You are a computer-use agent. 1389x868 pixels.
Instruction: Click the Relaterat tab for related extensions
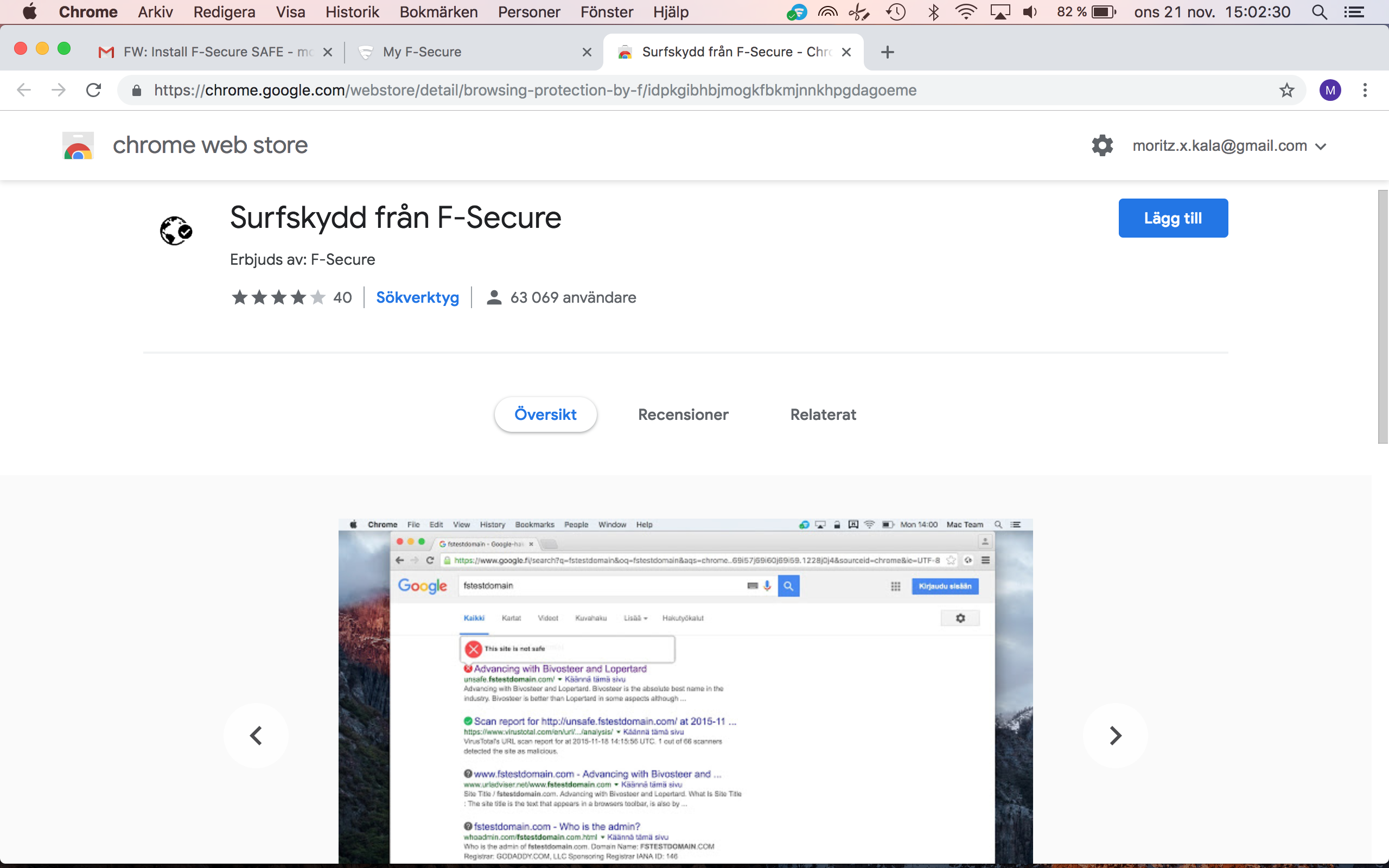(822, 414)
